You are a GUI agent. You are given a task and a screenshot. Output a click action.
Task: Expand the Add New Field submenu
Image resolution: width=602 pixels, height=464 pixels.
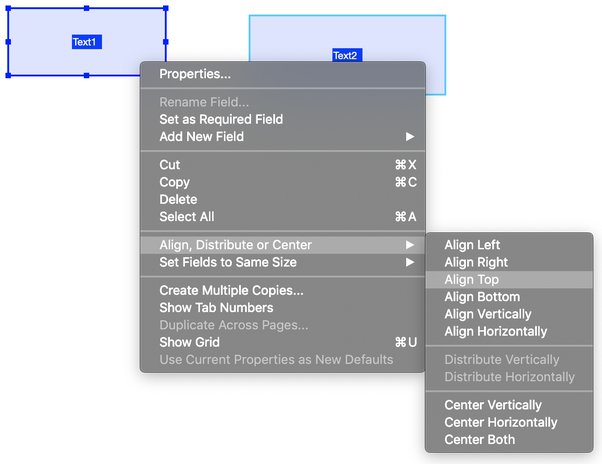283,137
